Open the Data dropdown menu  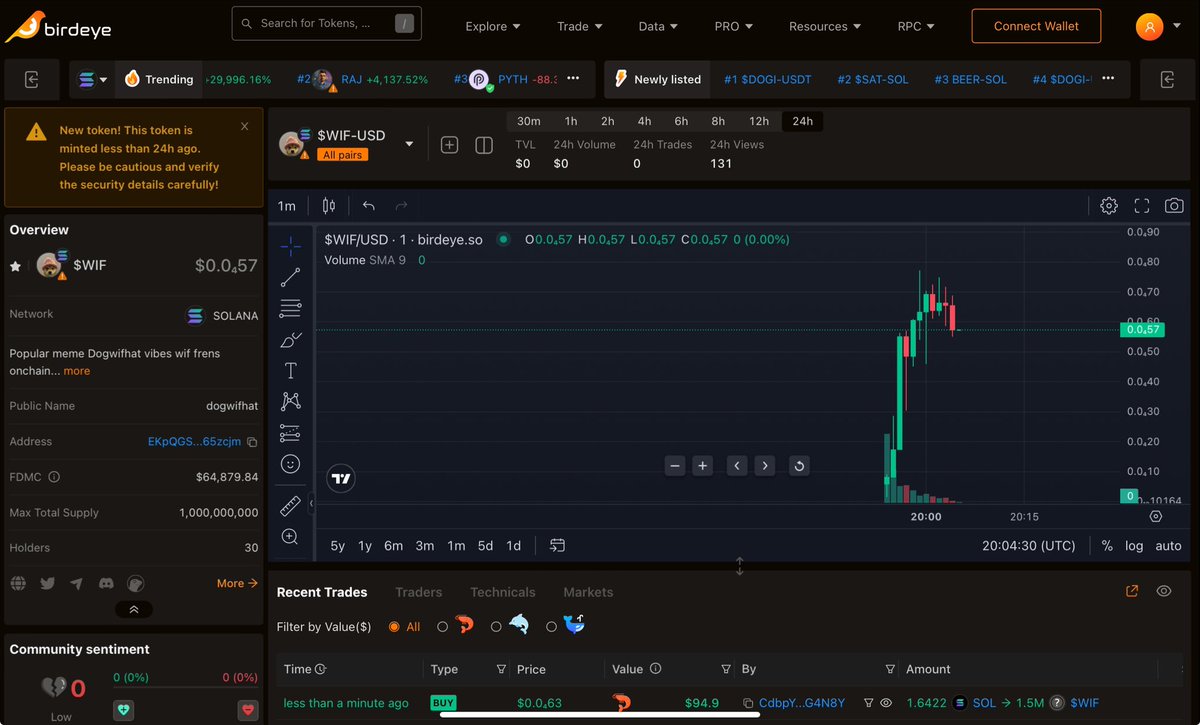(658, 26)
